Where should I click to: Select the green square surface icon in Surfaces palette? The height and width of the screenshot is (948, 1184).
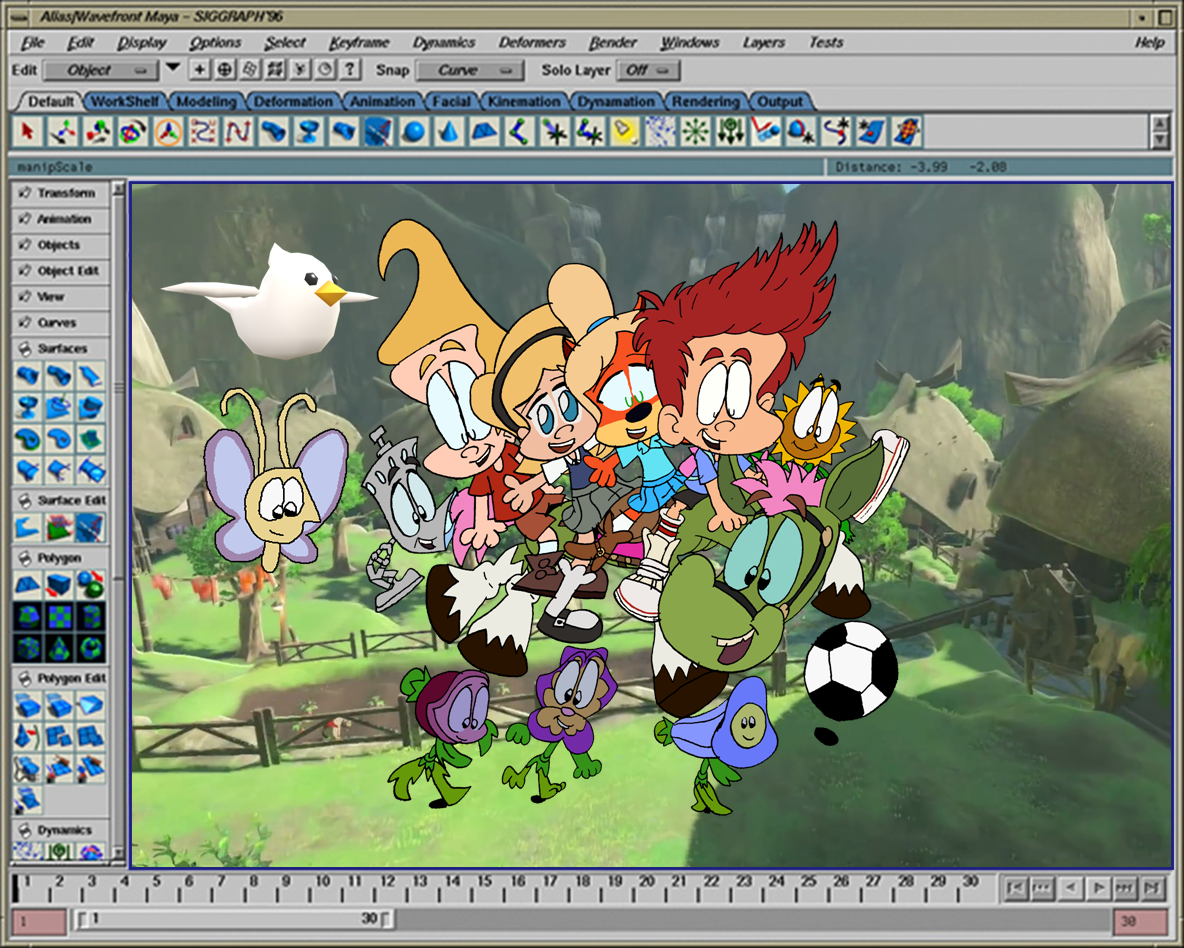(91, 438)
